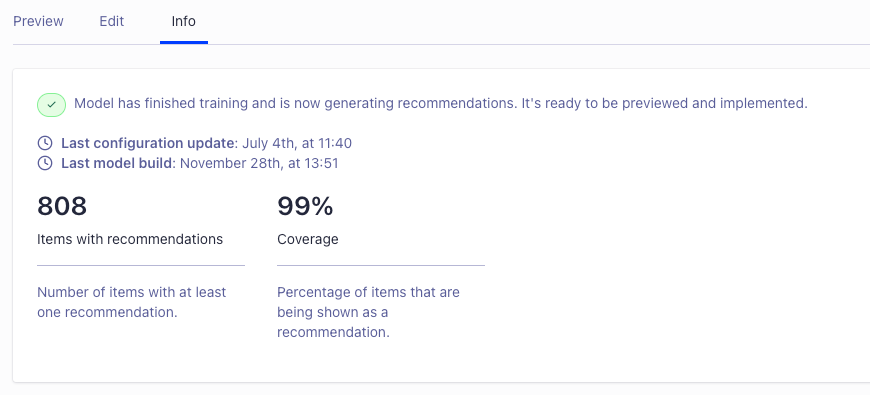Click the blue underline beneath Info tab

coord(184,42)
